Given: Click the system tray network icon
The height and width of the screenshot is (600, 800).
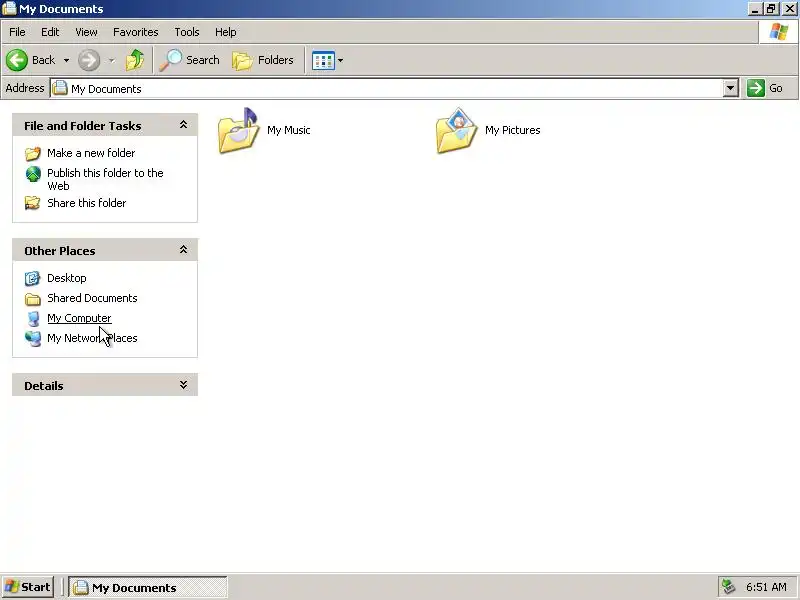Looking at the screenshot, I should (x=729, y=587).
